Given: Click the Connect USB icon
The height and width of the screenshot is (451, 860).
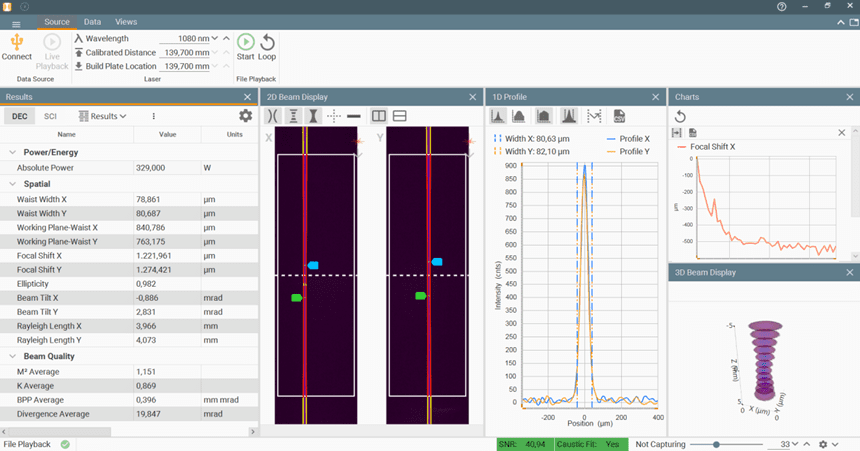Looking at the screenshot, I should pyautogui.click(x=17, y=42).
